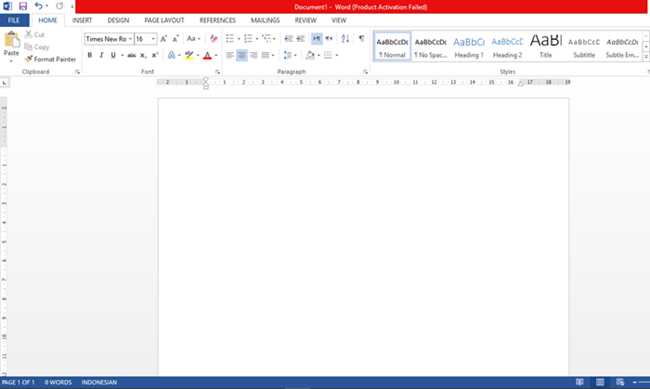This screenshot has height=389, width=650.
Task: Click Copy in the Clipboard group
Action: (36, 47)
